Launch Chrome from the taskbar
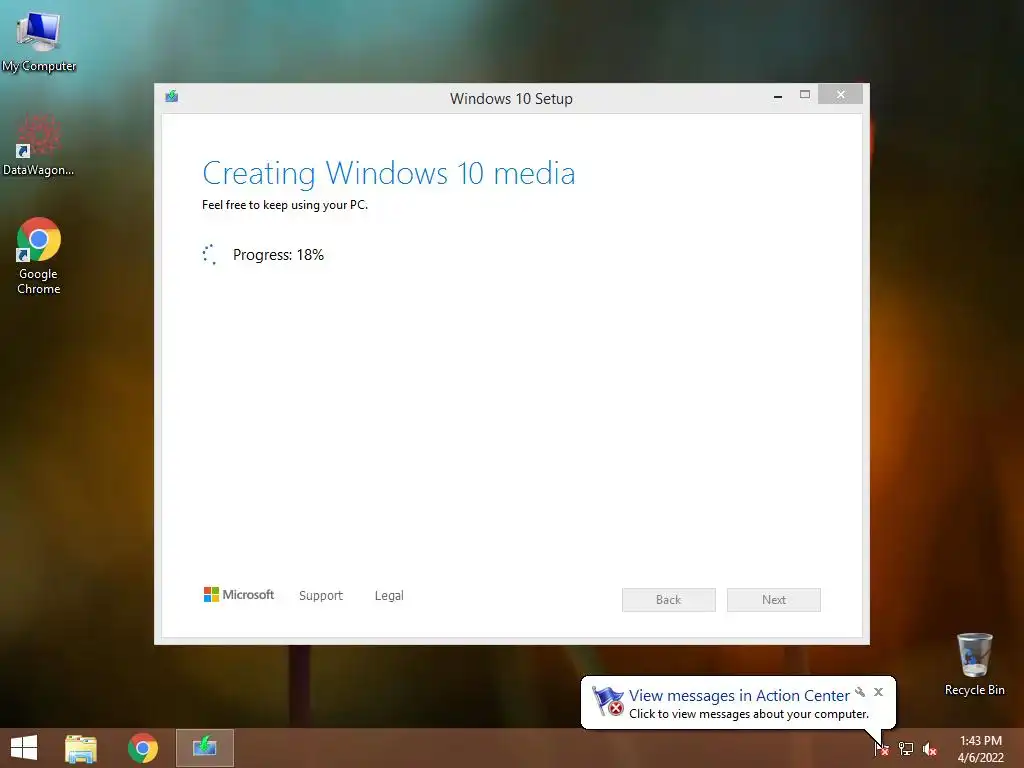1024x768 pixels. [143, 748]
